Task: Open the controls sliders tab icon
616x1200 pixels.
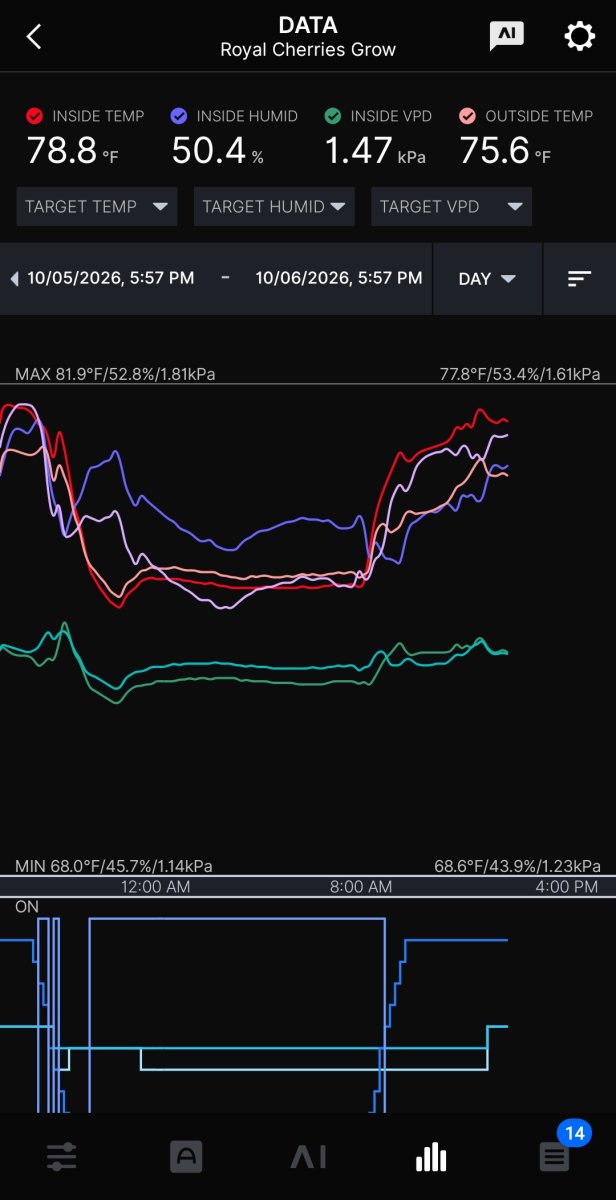Action: pyautogui.click(x=61, y=1157)
